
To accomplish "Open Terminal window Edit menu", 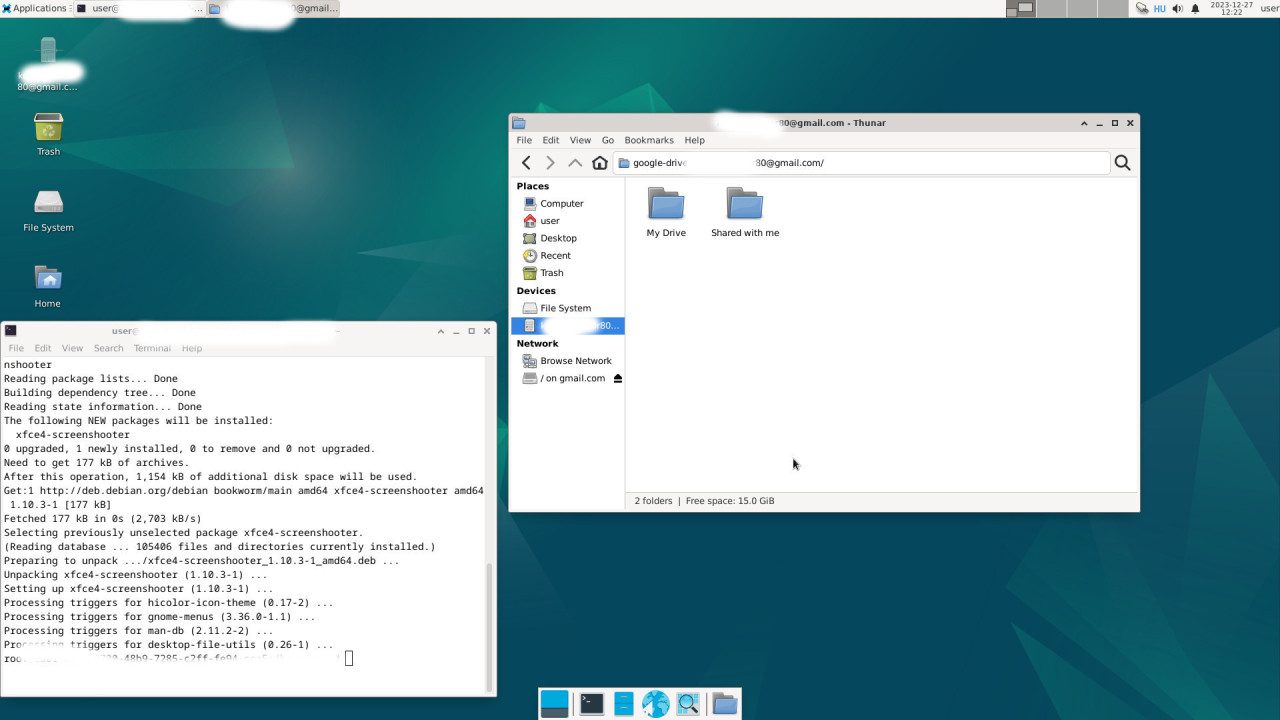I will coord(43,348).
